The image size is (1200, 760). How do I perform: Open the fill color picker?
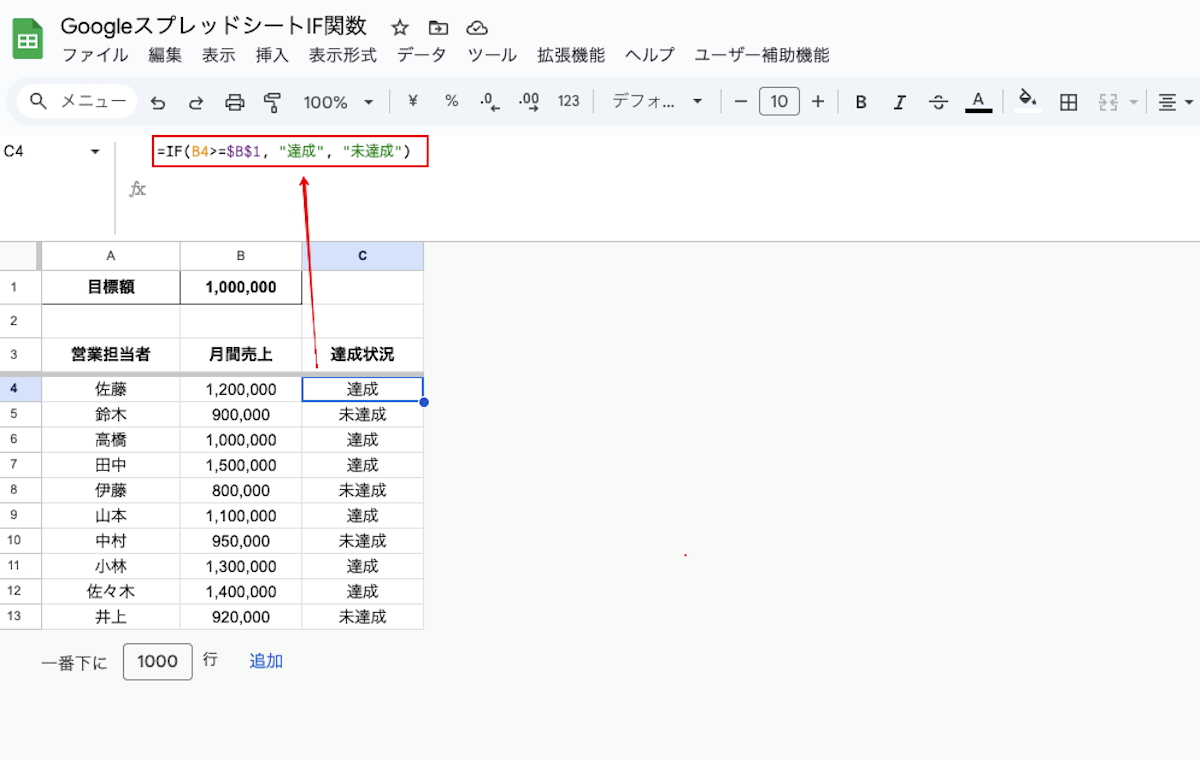(1028, 100)
